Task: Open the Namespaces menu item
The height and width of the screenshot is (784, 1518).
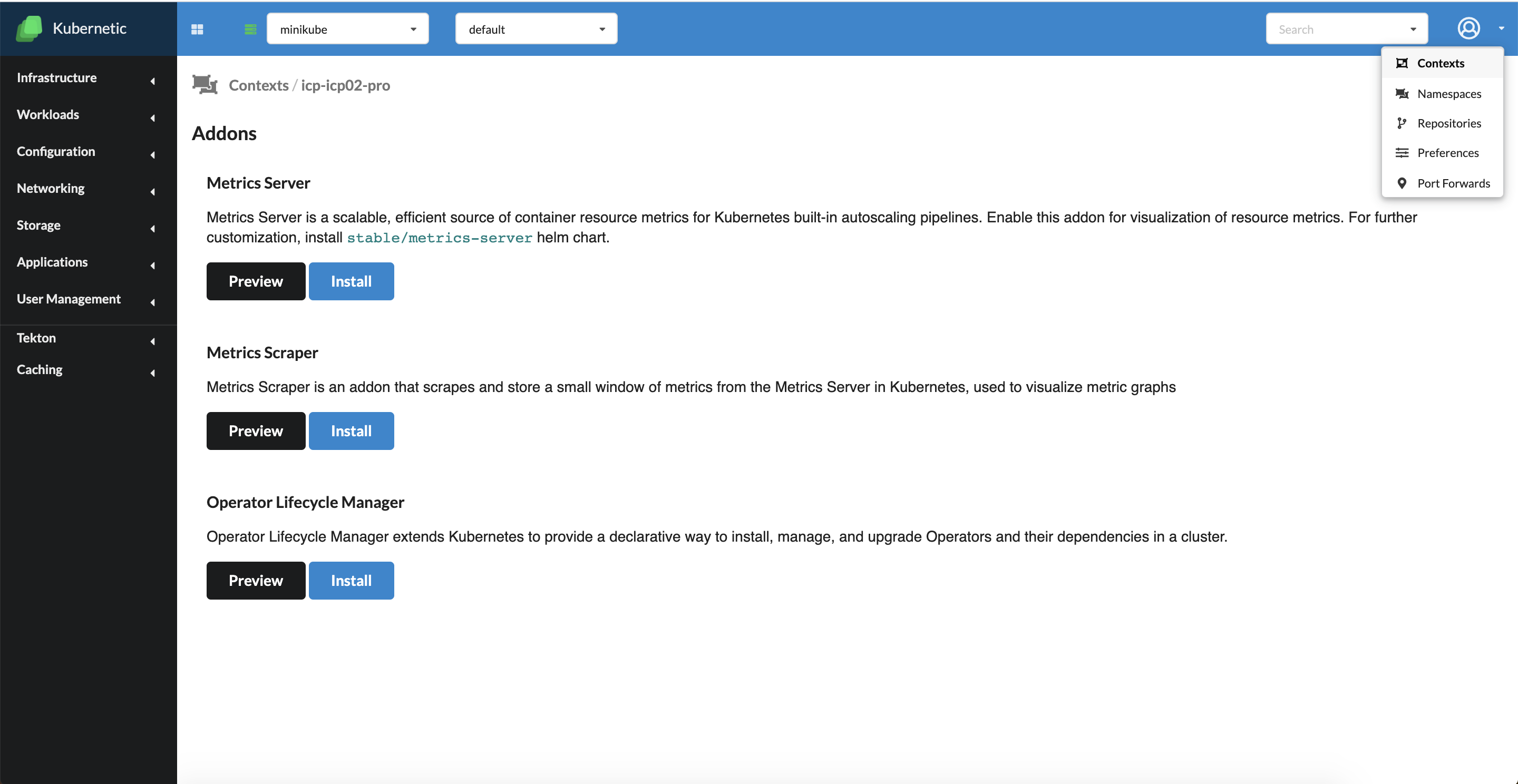Action: [1449, 93]
